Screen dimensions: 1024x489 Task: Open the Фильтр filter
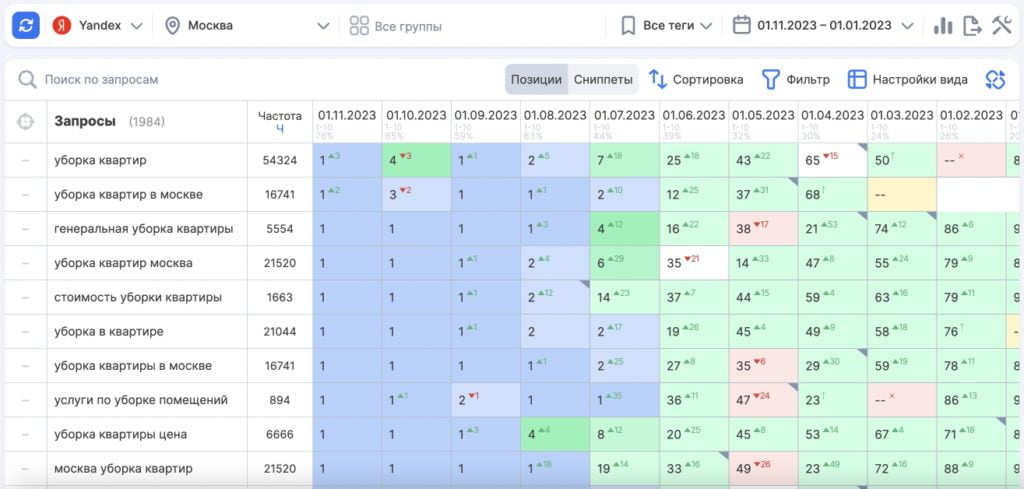pos(796,79)
